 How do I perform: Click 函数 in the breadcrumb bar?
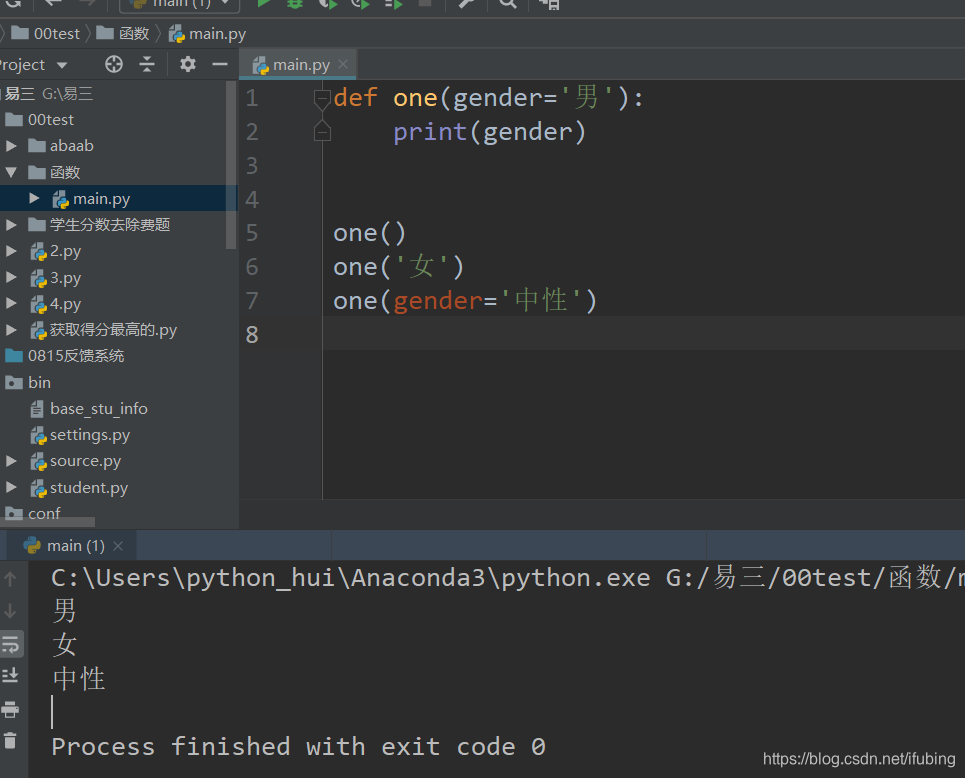point(134,33)
